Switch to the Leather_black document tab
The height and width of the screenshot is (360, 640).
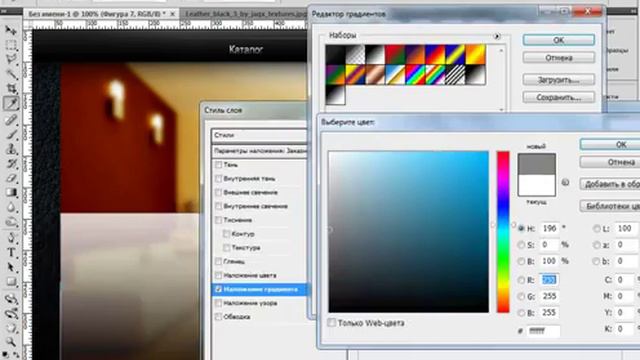click(244, 14)
